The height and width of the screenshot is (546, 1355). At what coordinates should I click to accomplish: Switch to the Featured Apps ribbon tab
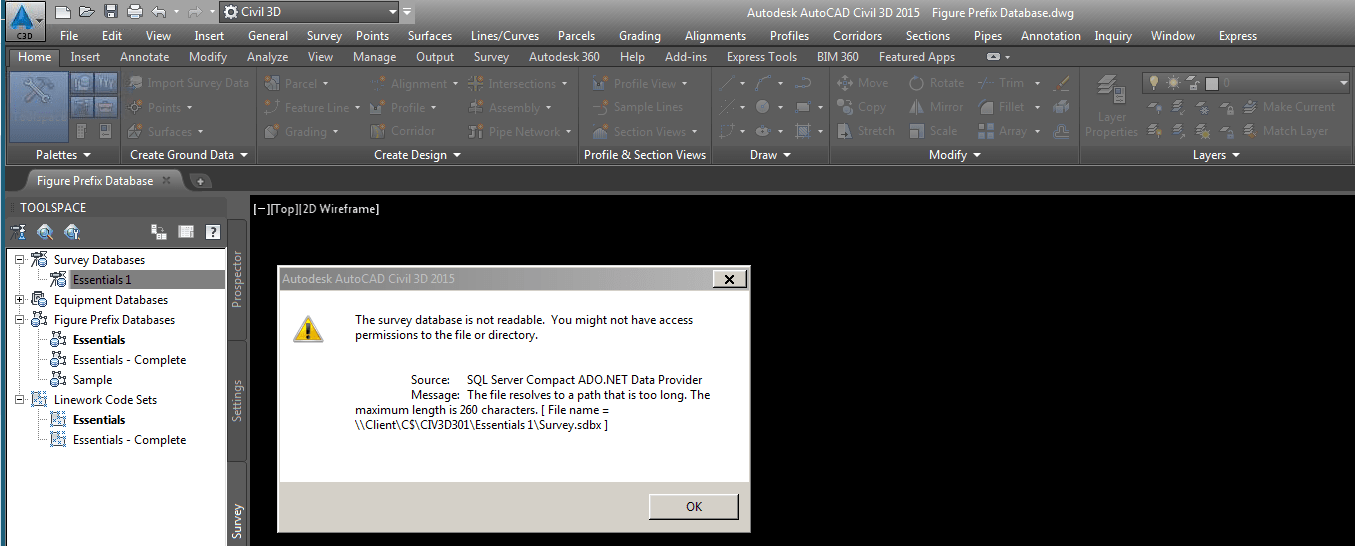917,57
